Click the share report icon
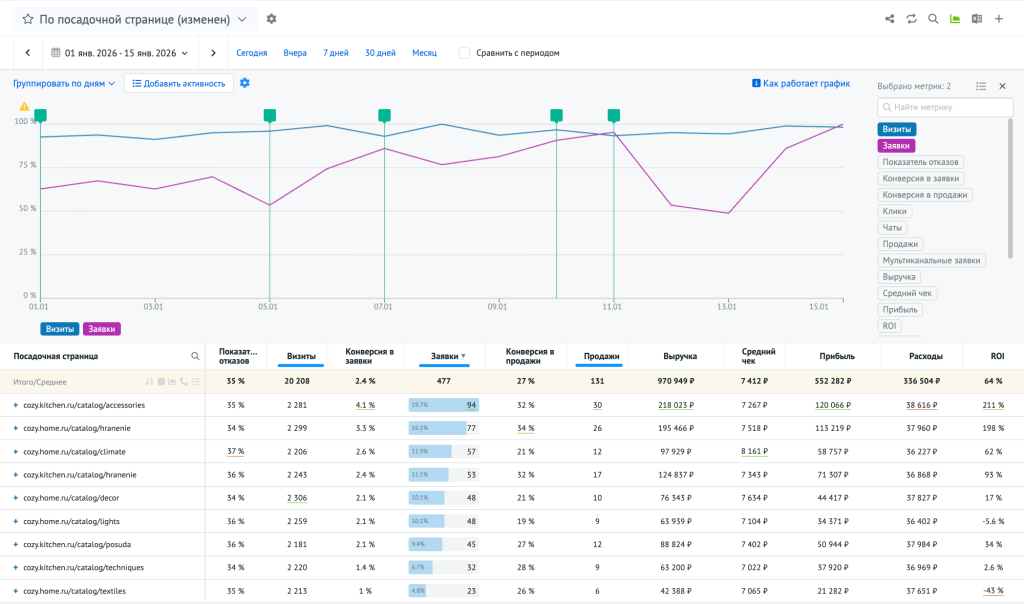The height and width of the screenshot is (604, 1024). tap(890, 19)
